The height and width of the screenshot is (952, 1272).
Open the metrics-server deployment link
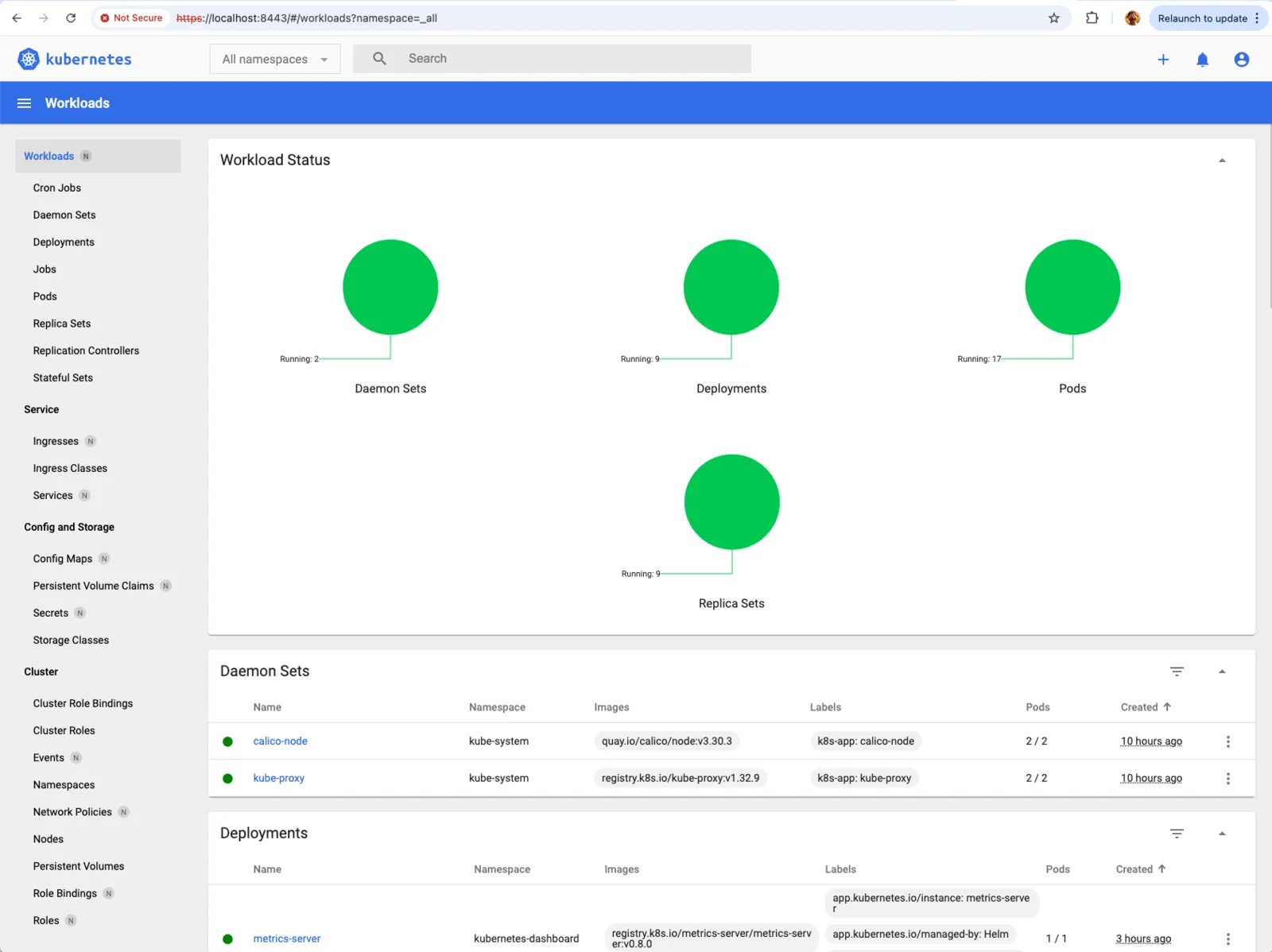point(286,938)
